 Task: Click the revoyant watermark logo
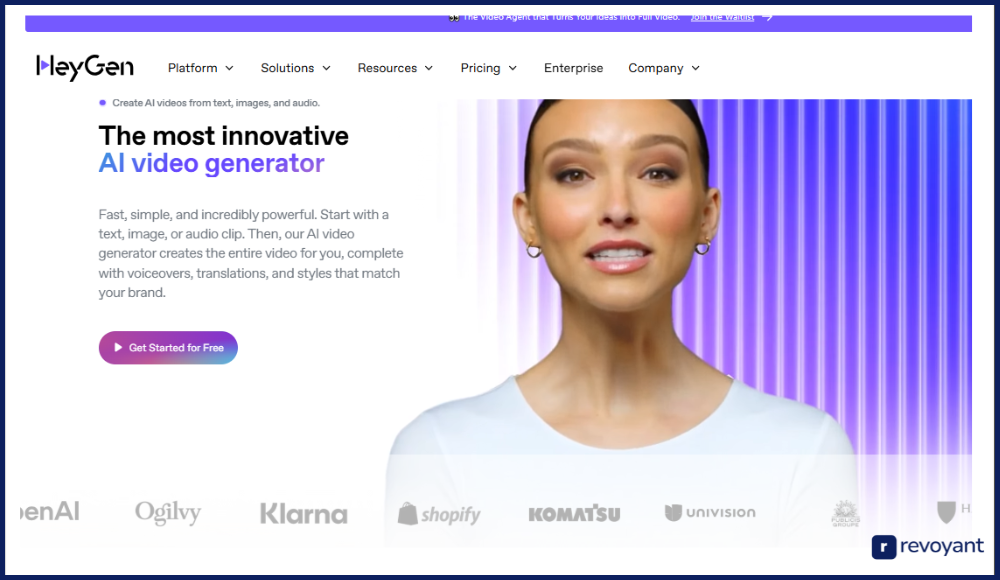tap(928, 547)
